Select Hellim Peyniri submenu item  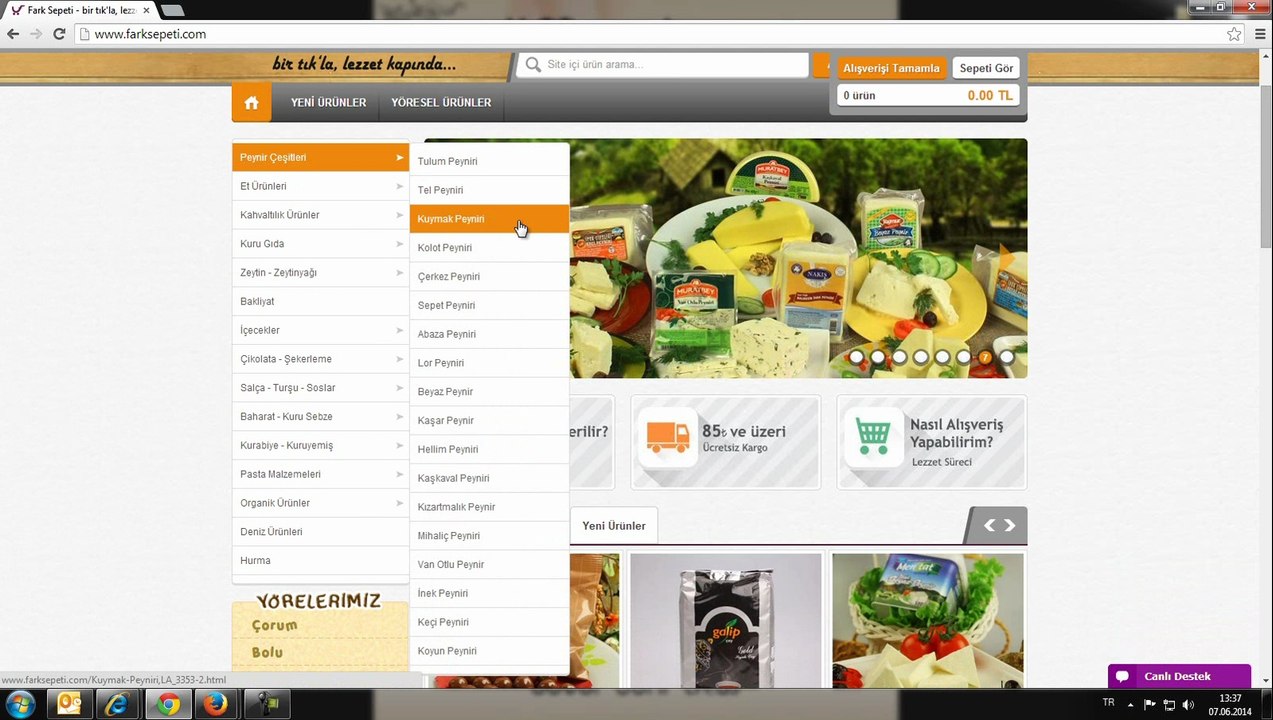[x=489, y=450]
